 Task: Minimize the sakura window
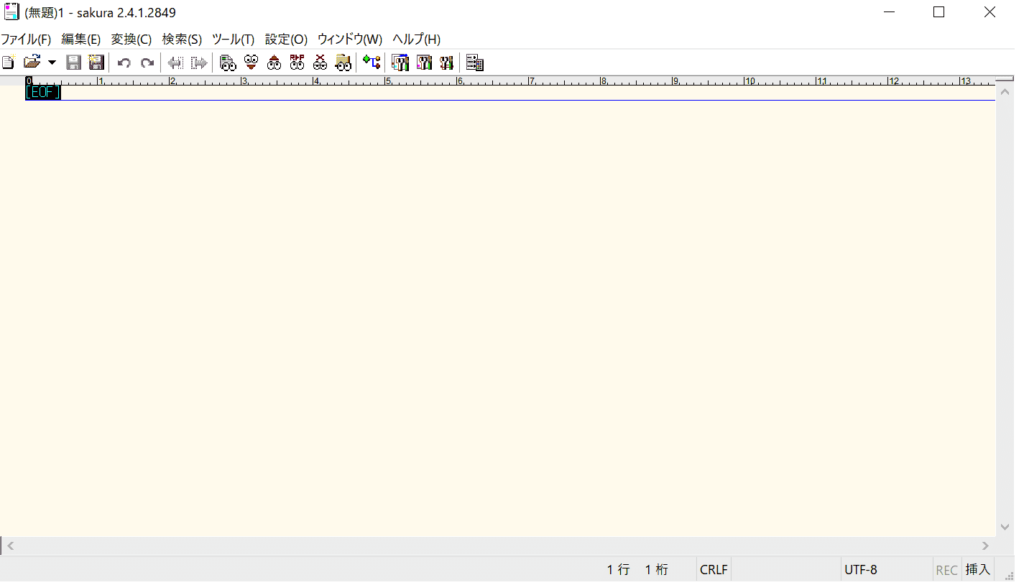point(889,12)
